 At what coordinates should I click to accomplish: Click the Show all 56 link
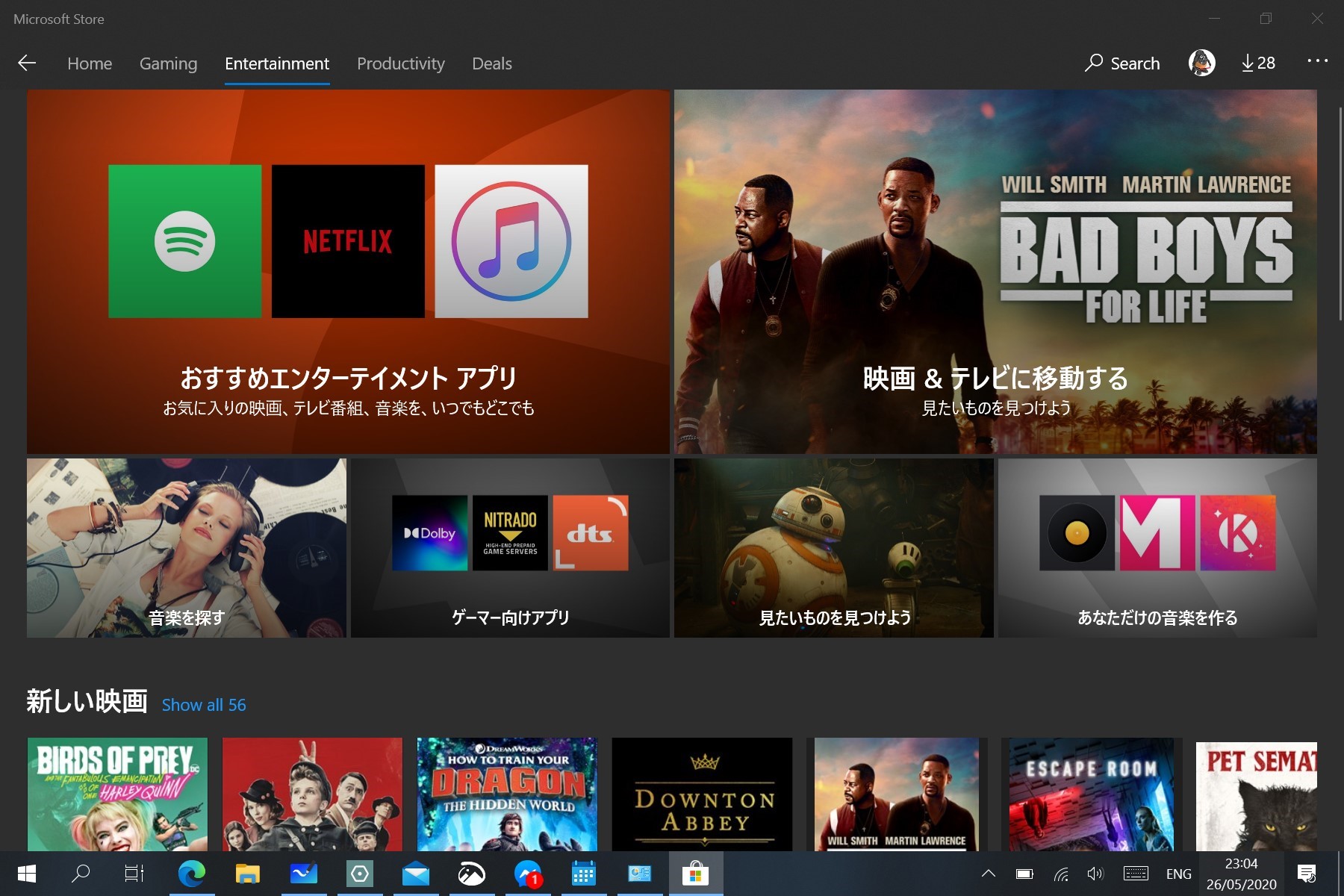(204, 705)
